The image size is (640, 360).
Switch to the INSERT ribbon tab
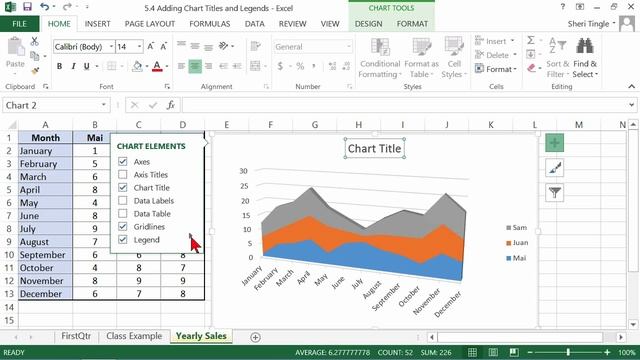pyautogui.click(x=98, y=24)
